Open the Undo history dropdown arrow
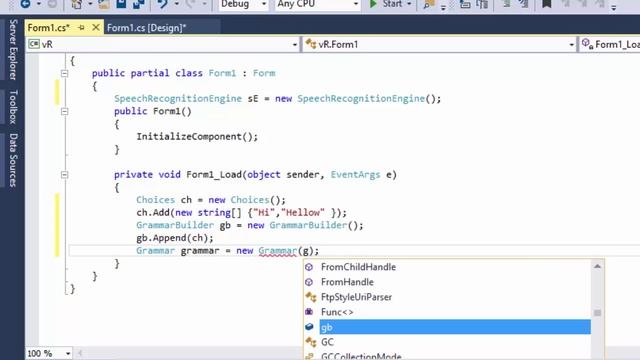Screen dimensions: 640x360 click(x=176, y=4)
